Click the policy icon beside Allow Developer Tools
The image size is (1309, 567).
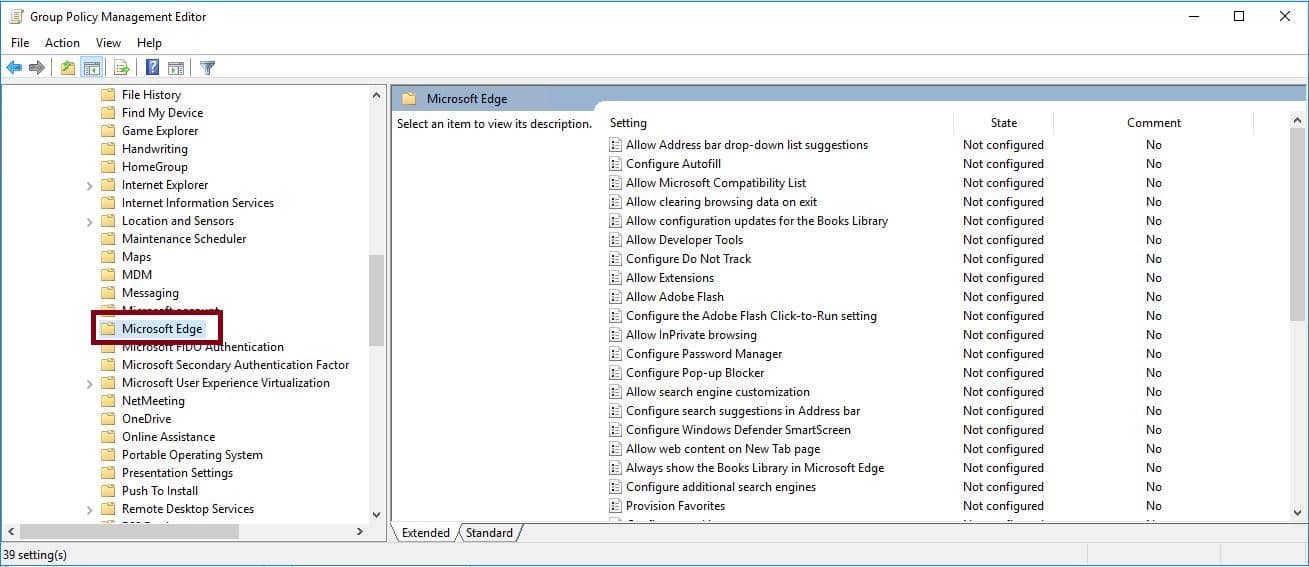[616, 240]
